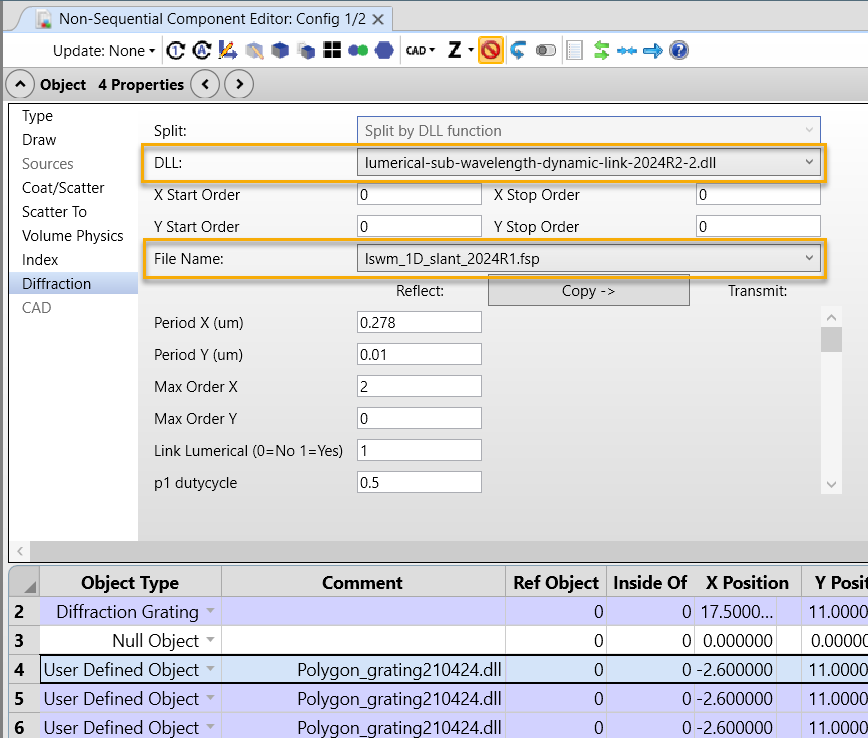Open the help question mark icon

(x=679, y=51)
